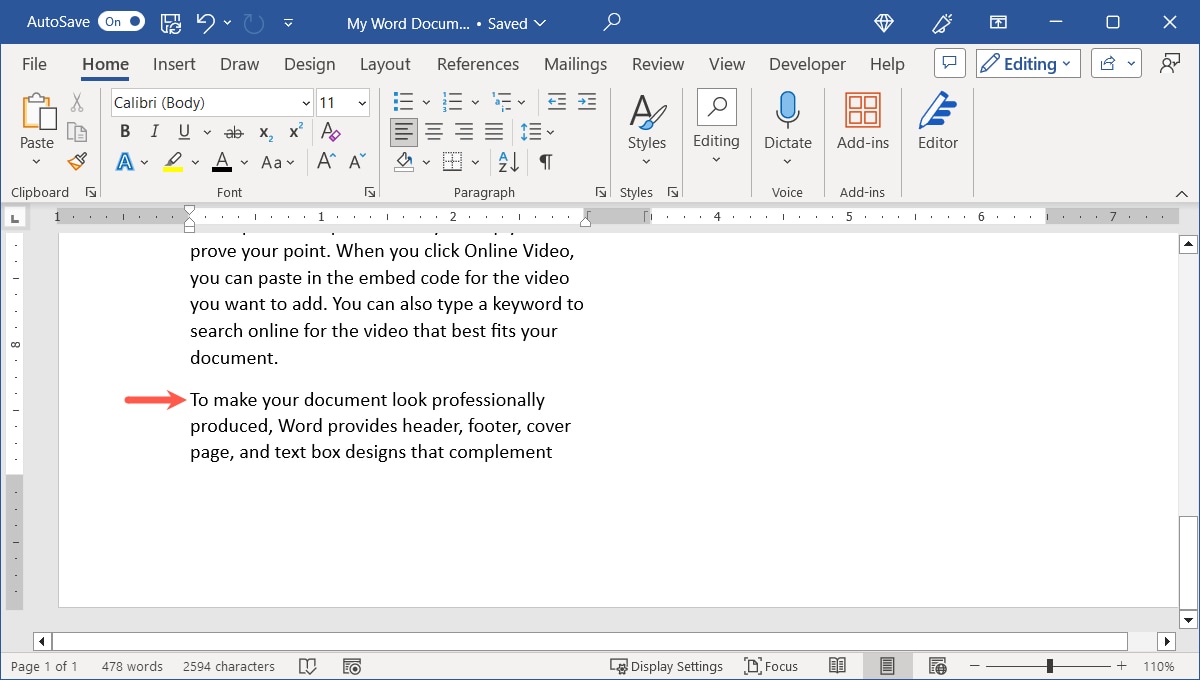The image size is (1200, 680).
Task: Click the Clear All Formatting icon
Action: [x=330, y=132]
